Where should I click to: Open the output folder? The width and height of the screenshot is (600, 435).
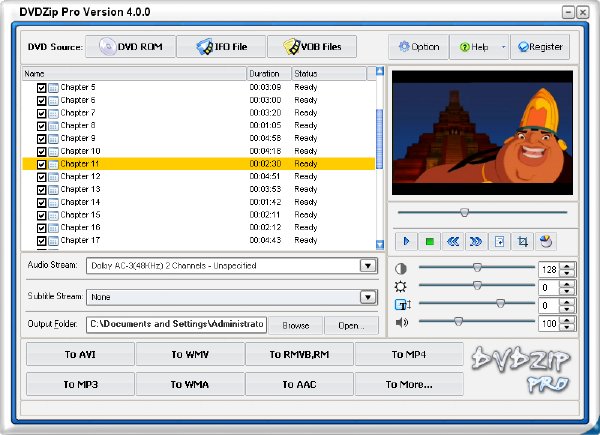click(351, 325)
